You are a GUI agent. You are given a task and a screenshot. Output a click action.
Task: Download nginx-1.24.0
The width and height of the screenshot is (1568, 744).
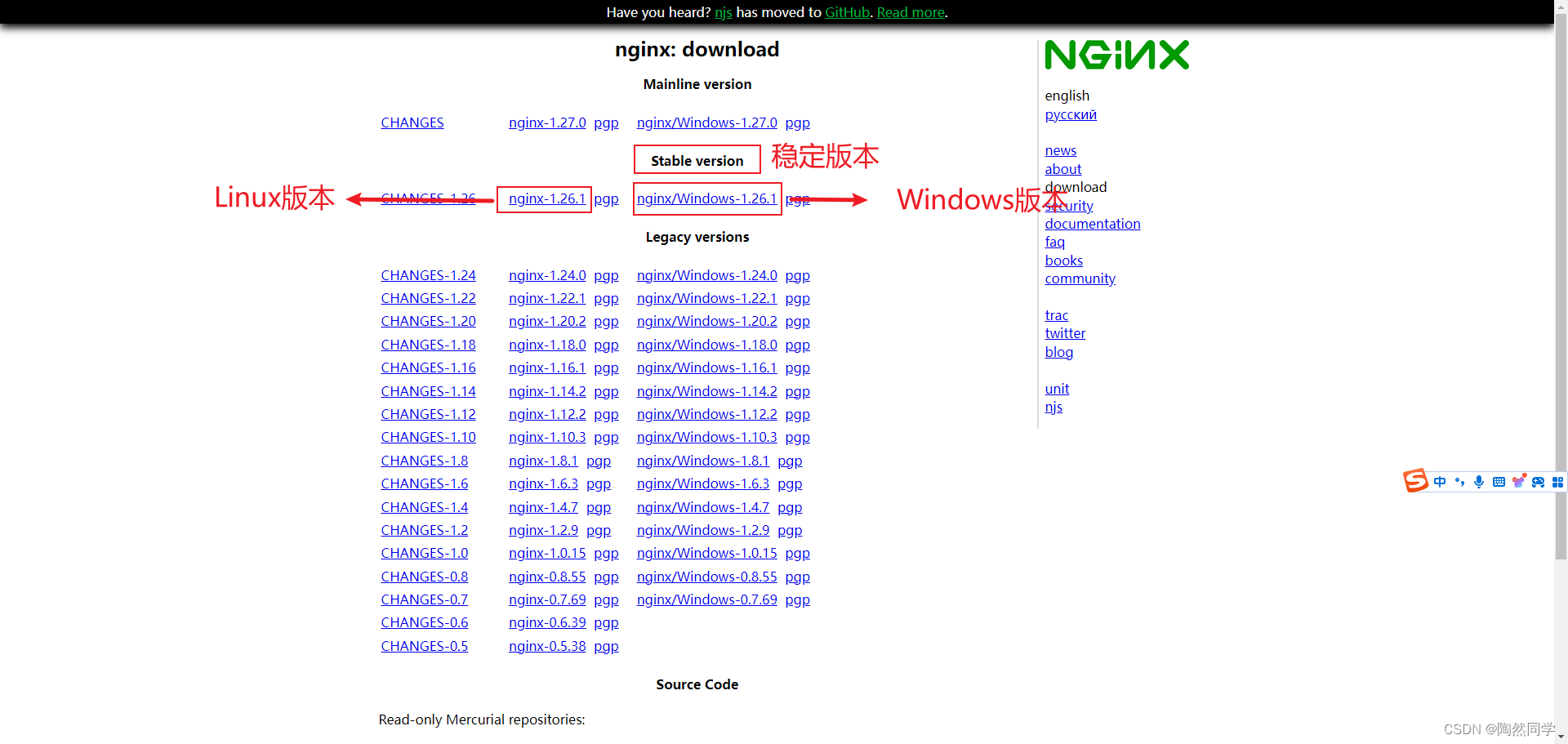[x=547, y=275]
